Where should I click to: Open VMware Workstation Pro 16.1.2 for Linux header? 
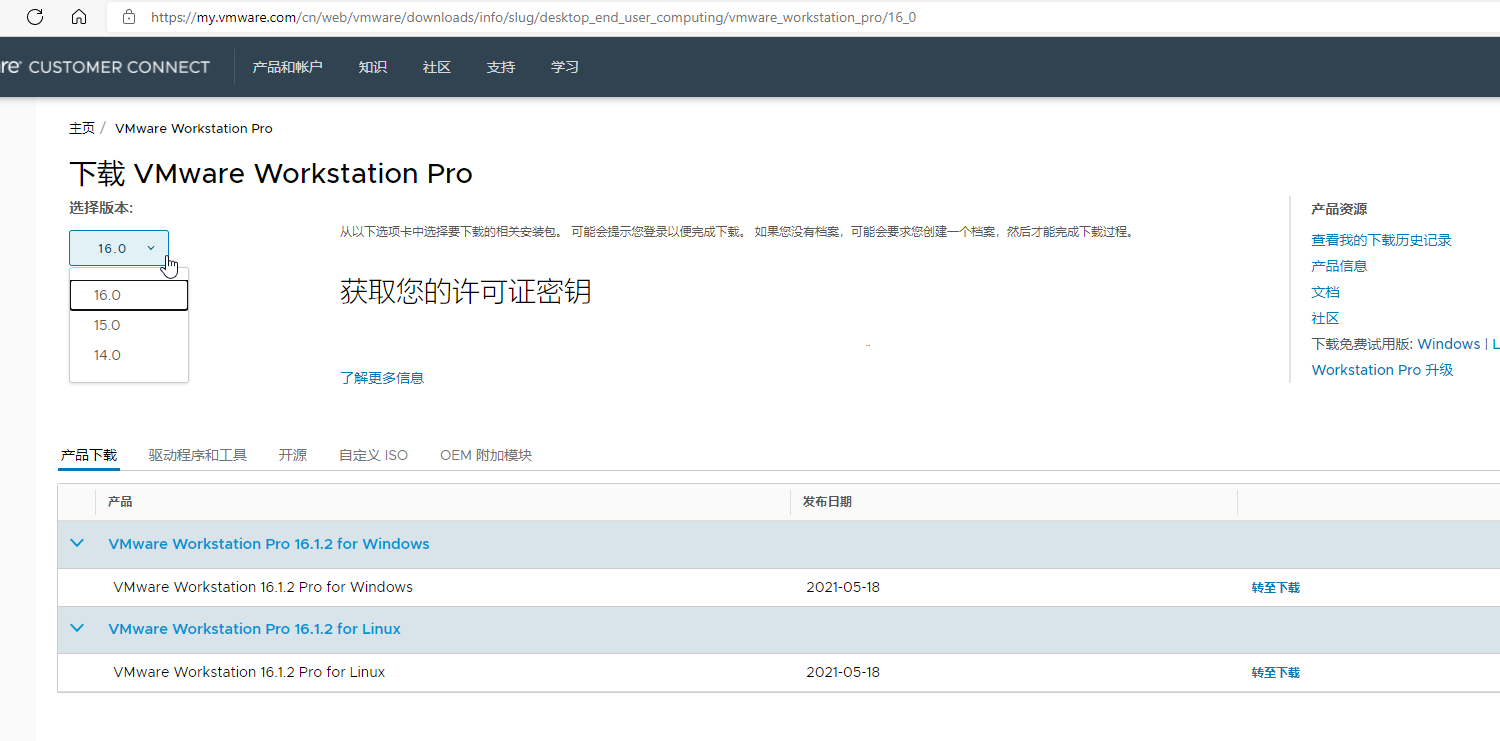pyautogui.click(x=254, y=629)
